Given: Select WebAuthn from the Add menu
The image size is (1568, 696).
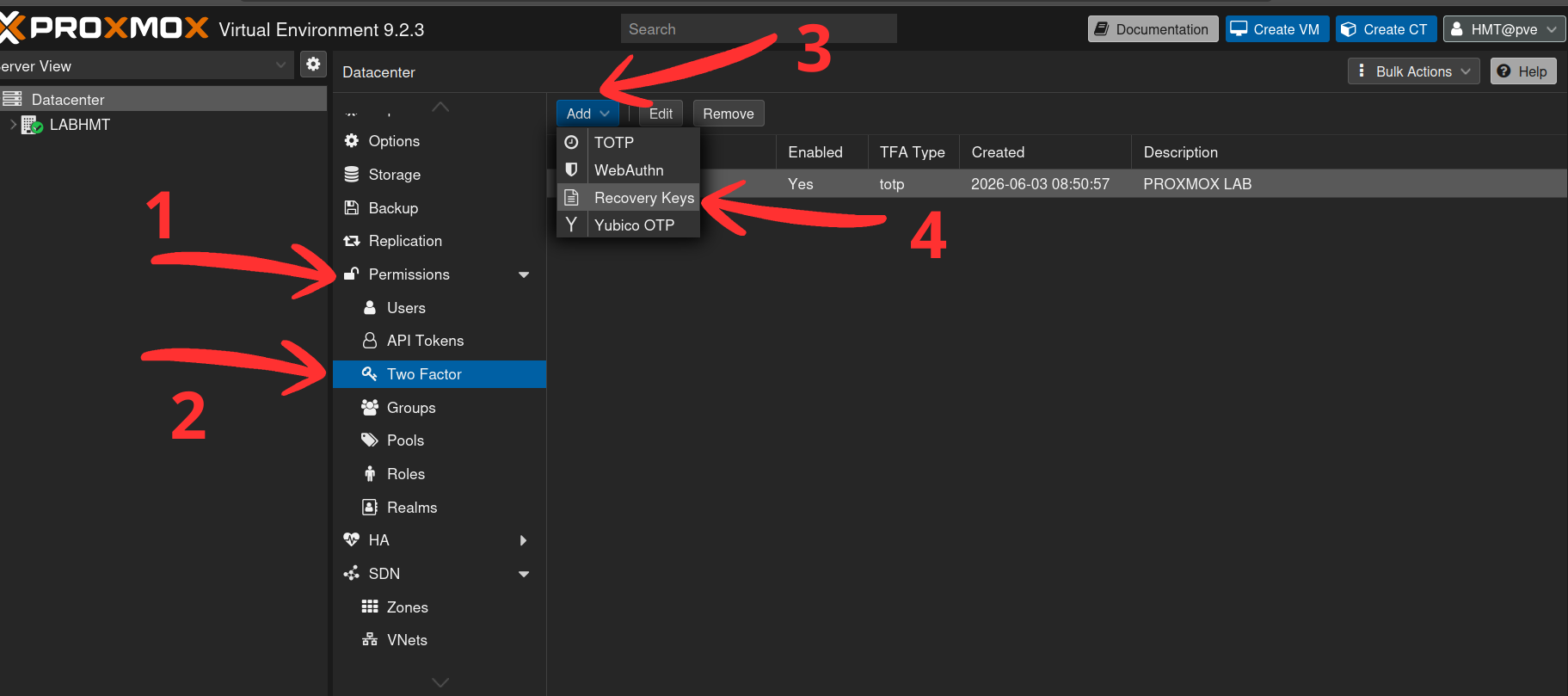Looking at the screenshot, I should point(629,169).
